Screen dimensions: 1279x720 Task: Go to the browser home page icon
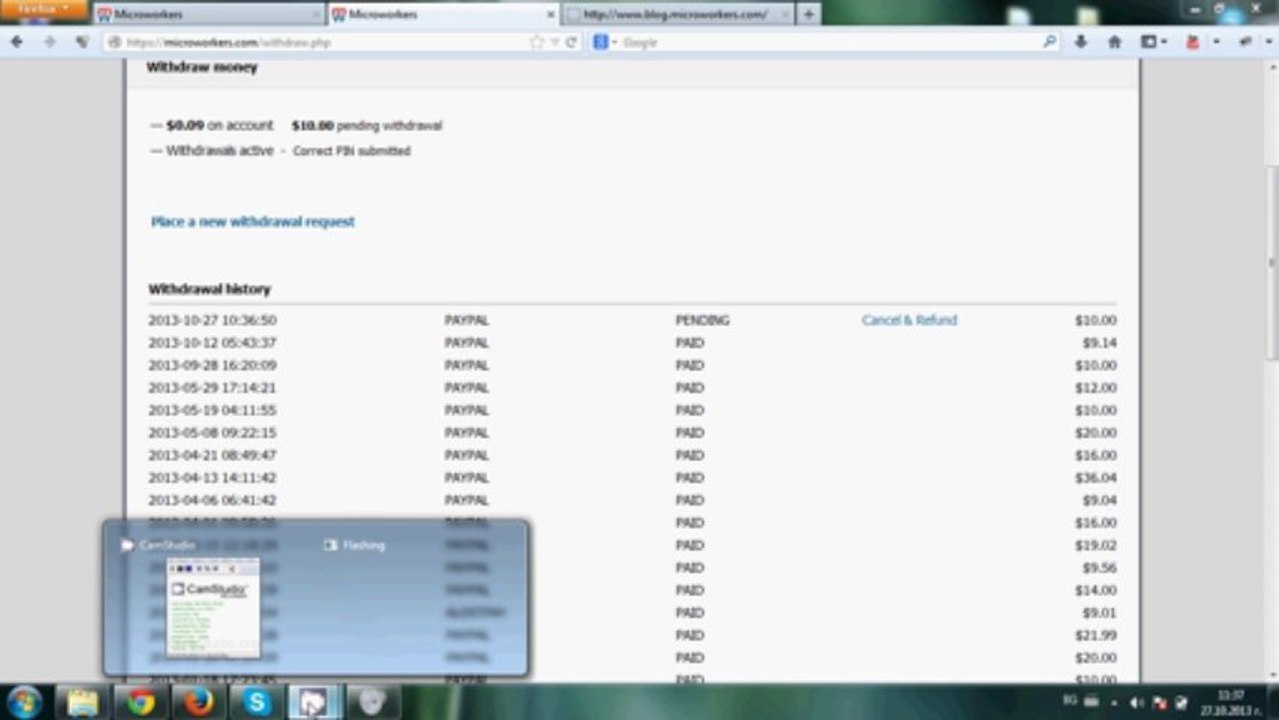click(x=1114, y=42)
